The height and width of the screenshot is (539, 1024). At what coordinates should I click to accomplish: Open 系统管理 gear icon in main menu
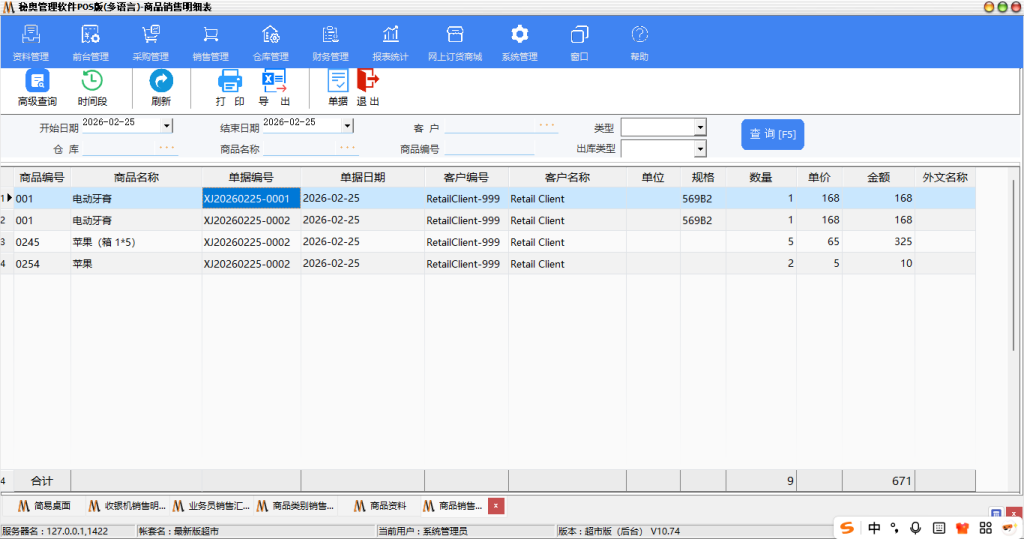point(519,42)
